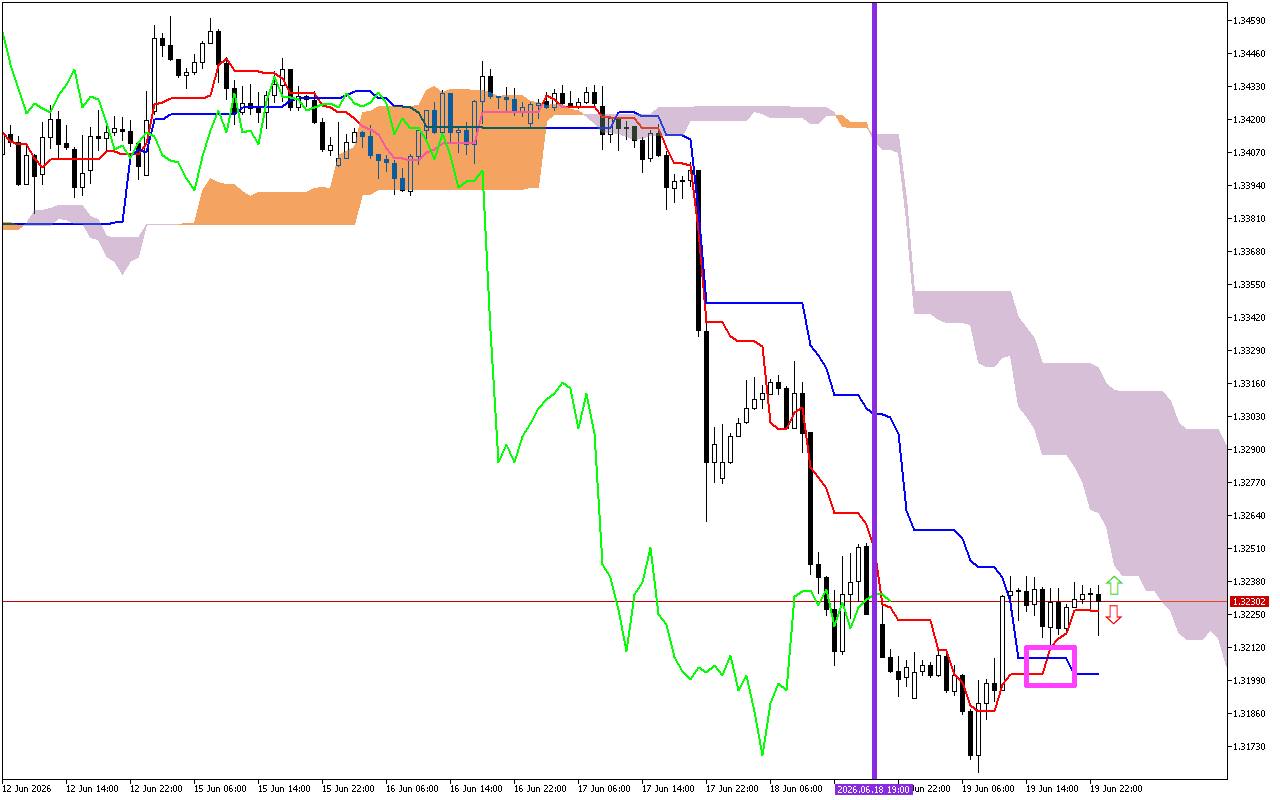Screen dimensions: 1280x800
Task: Click price axis label 1.32510
Action: click(x=1250, y=548)
